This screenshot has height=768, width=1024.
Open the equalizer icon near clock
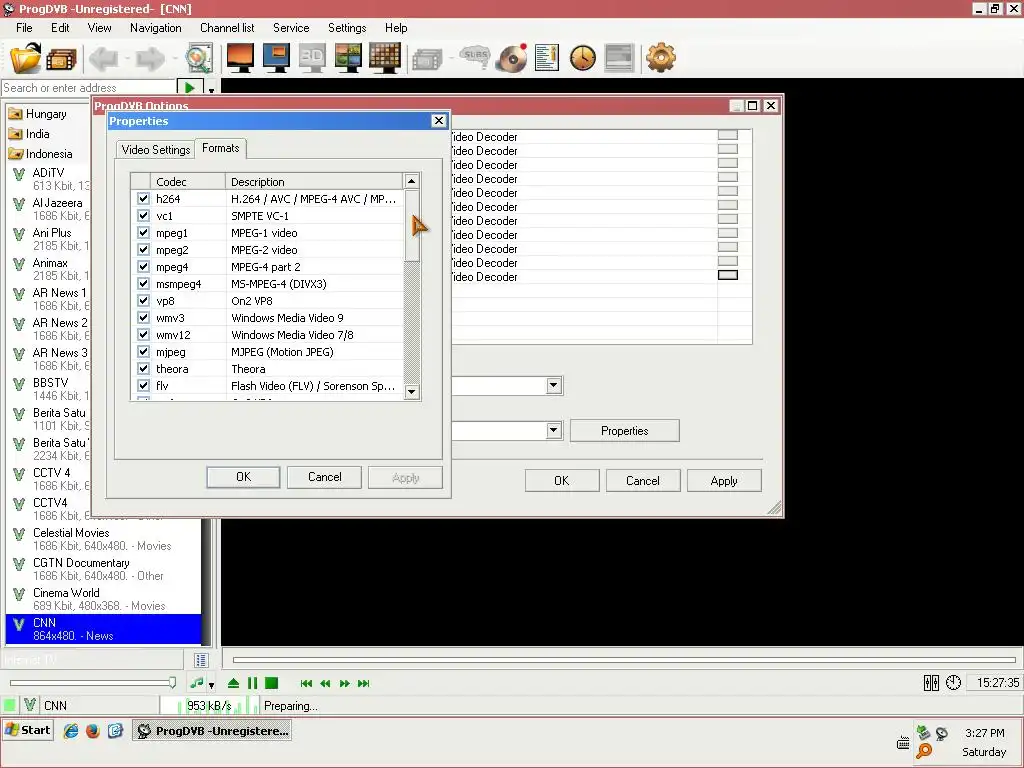click(931, 682)
